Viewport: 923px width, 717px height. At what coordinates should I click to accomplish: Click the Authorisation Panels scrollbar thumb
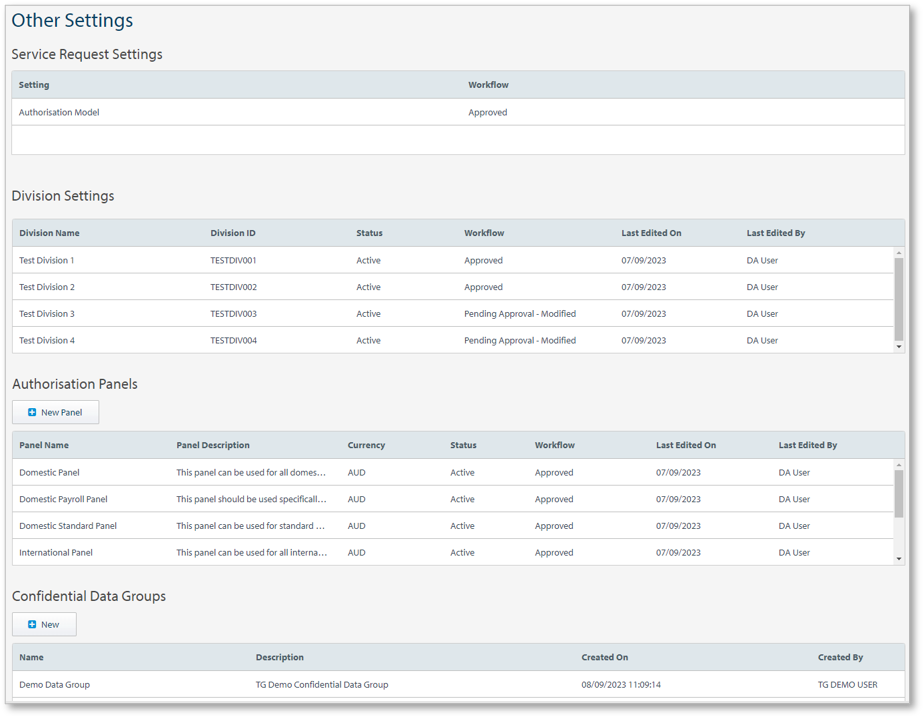click(898, 493)
